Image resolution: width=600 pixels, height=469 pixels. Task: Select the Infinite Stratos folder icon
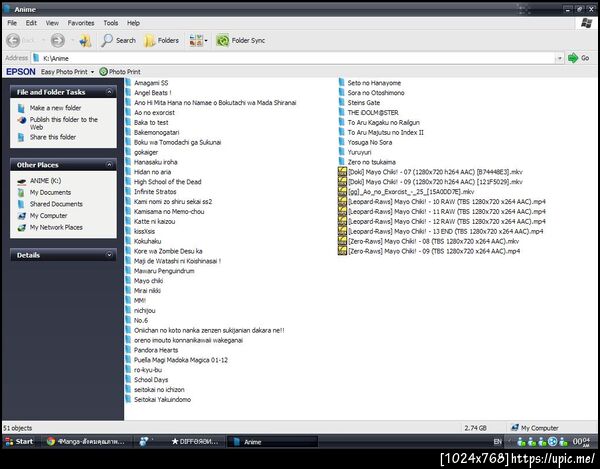[x=128, y=192]
